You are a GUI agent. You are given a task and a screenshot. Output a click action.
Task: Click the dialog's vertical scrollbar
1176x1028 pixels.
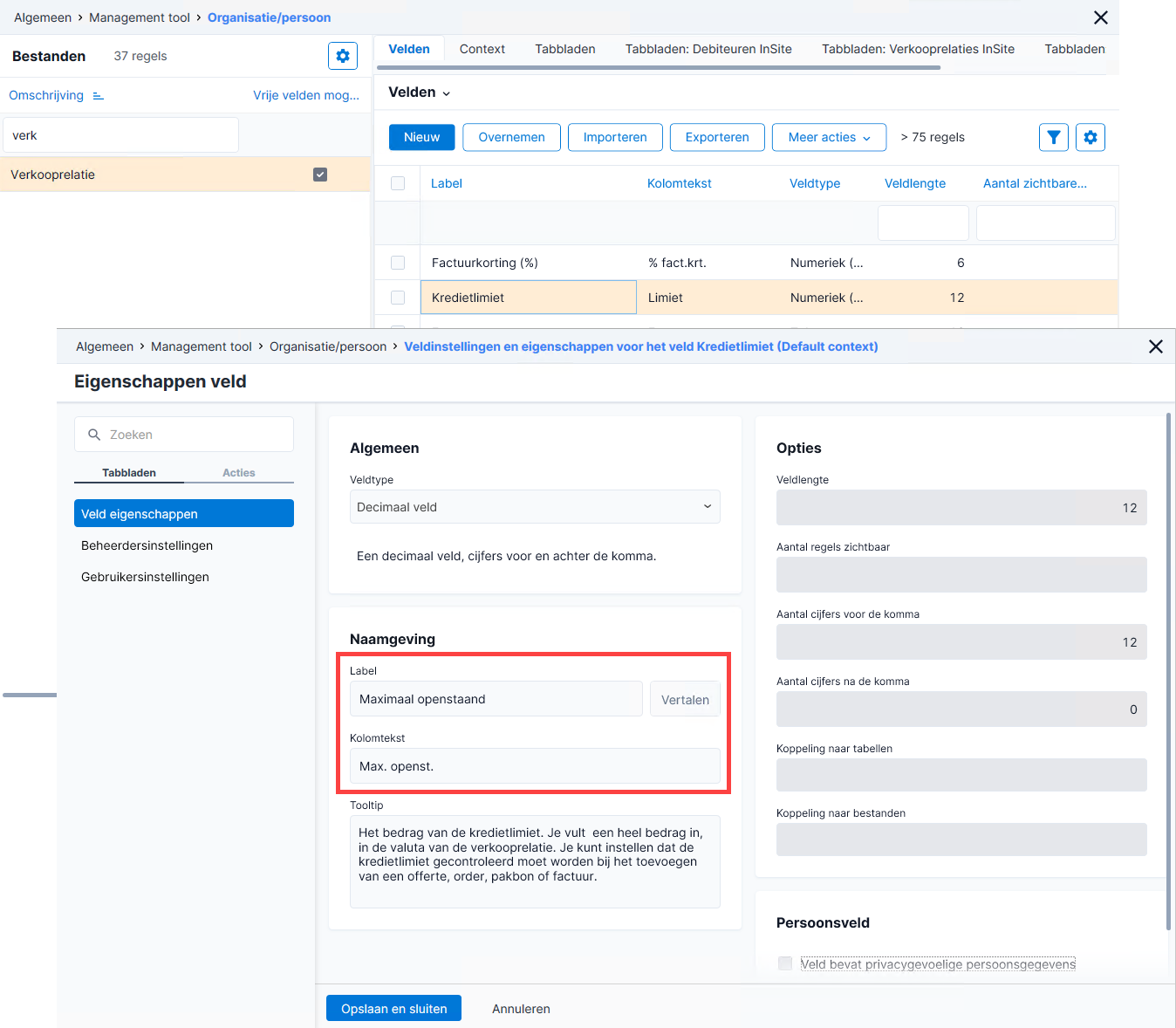[1169, 672]
